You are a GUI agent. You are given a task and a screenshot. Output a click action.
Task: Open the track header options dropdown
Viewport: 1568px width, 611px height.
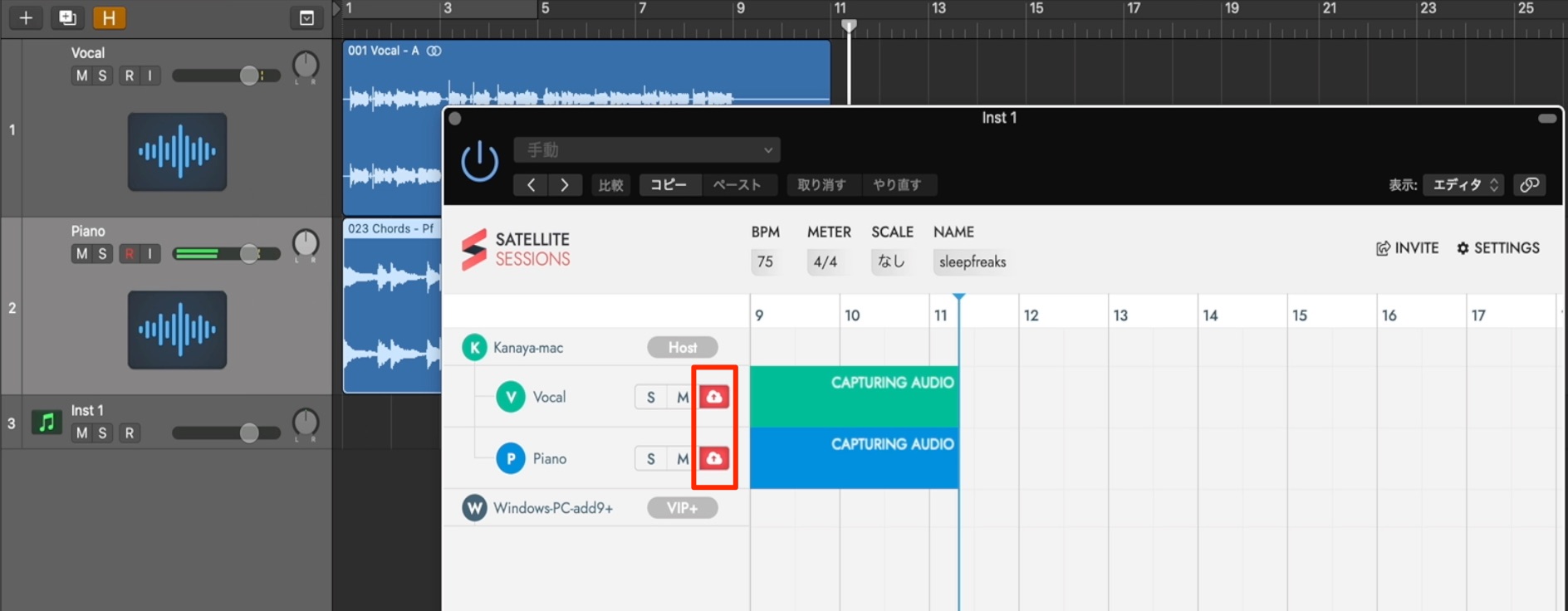306,17
